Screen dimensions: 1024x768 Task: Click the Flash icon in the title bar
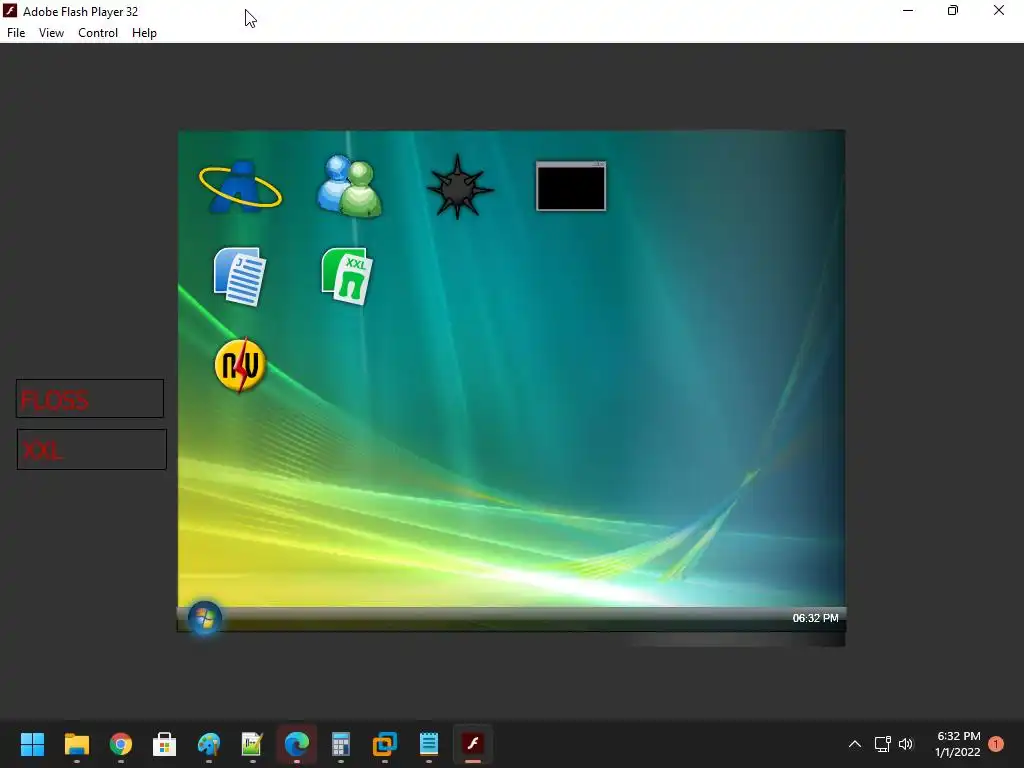[10, 11]
